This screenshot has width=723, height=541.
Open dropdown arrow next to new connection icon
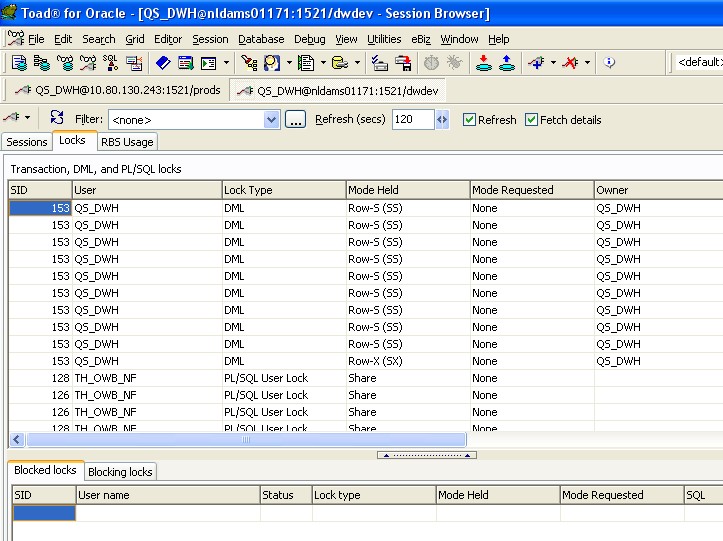coord(552,62)
